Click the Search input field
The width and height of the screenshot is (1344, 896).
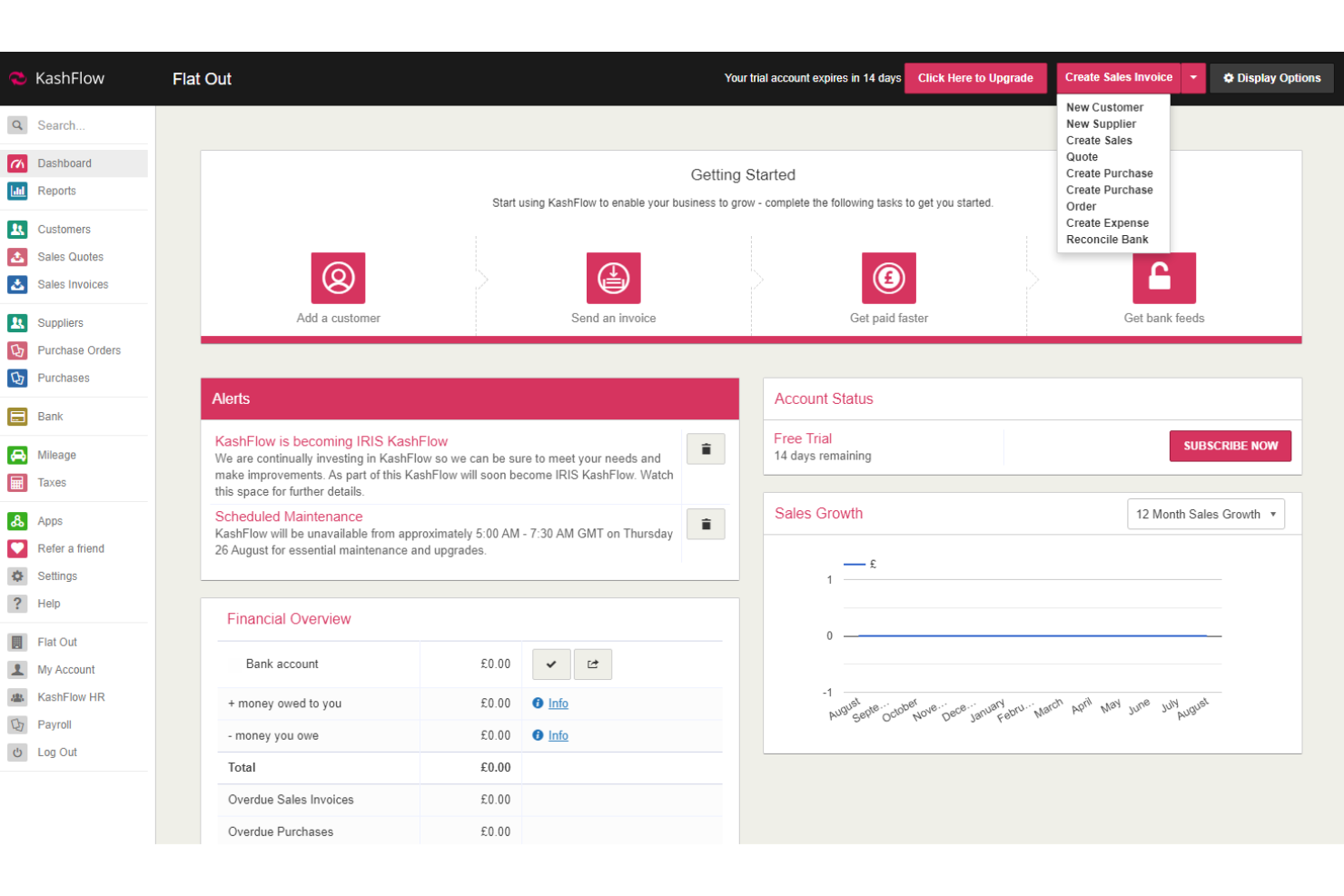[x=90, y=125]
